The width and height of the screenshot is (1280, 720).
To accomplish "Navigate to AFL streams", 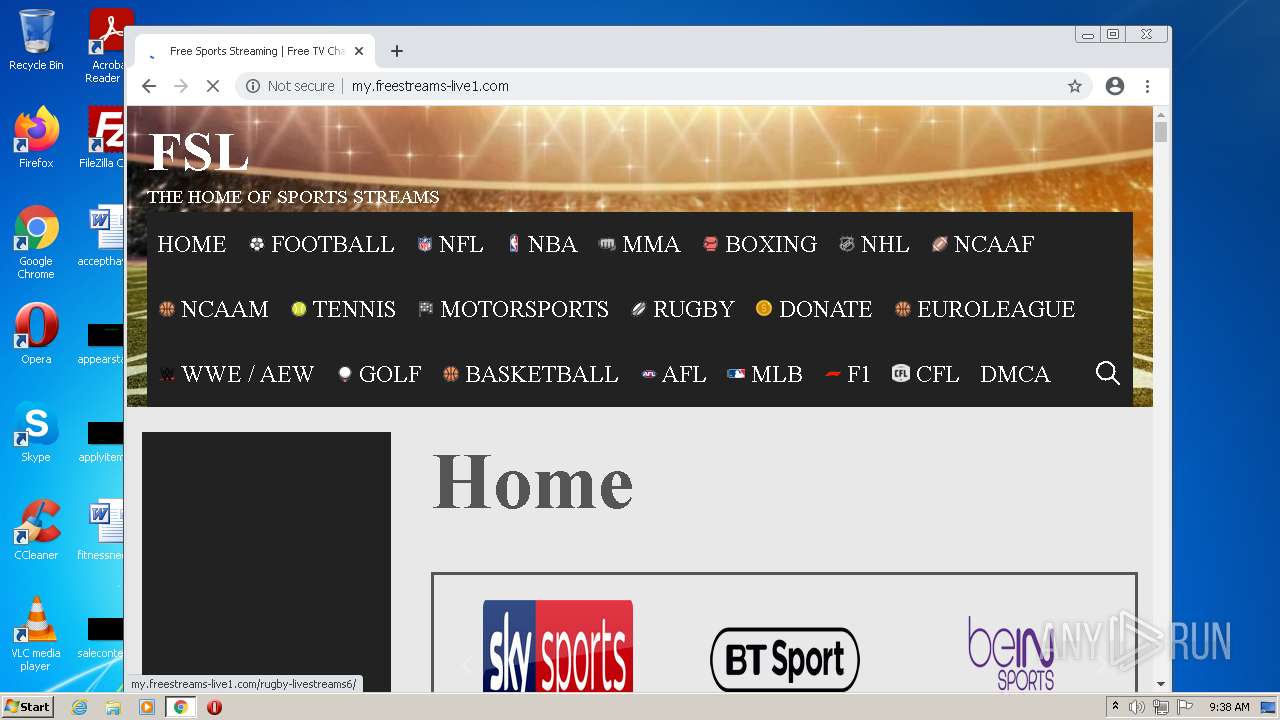I will click(674, 374).
